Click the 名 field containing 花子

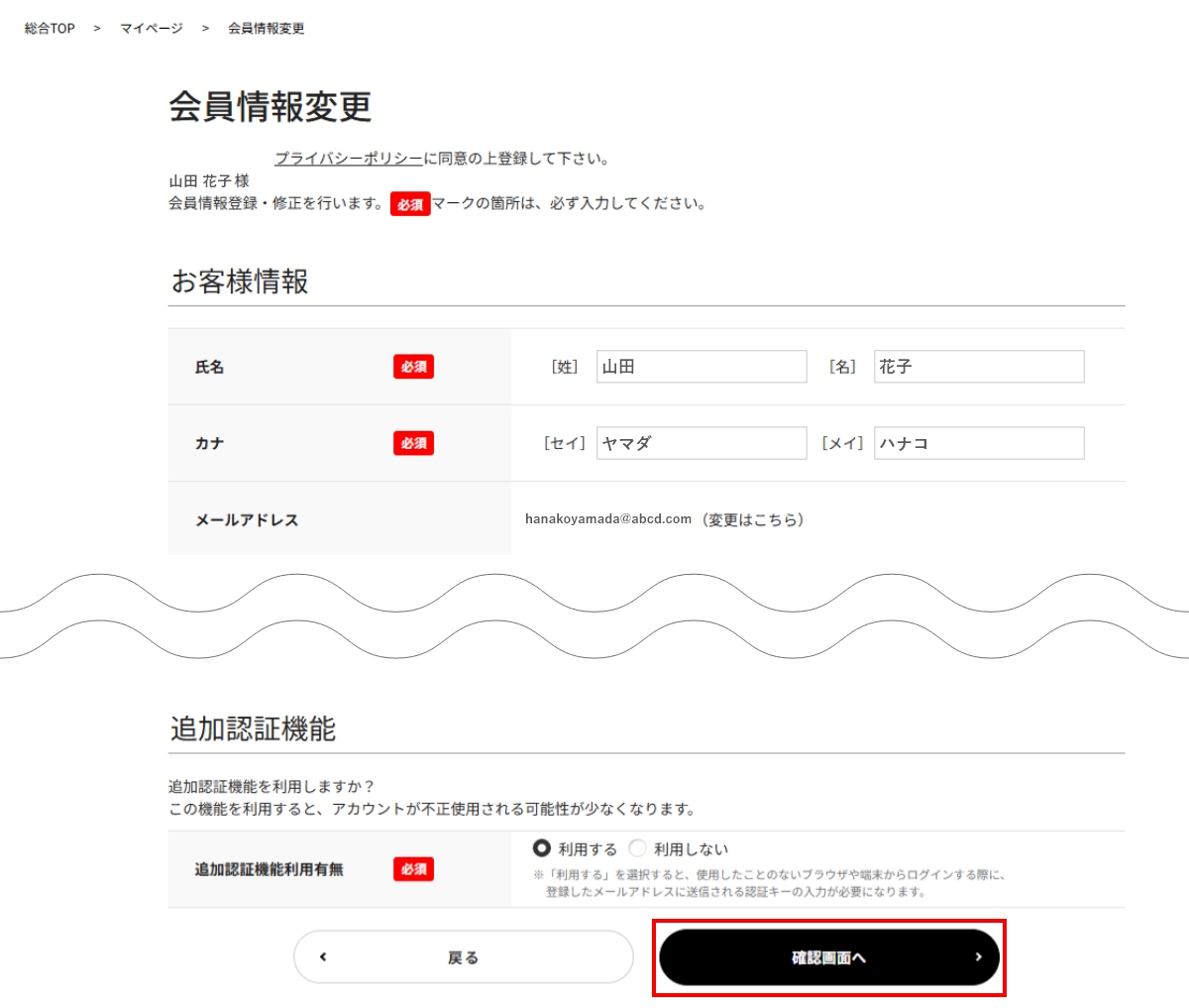pyautogui.click(x=979, y=367)
